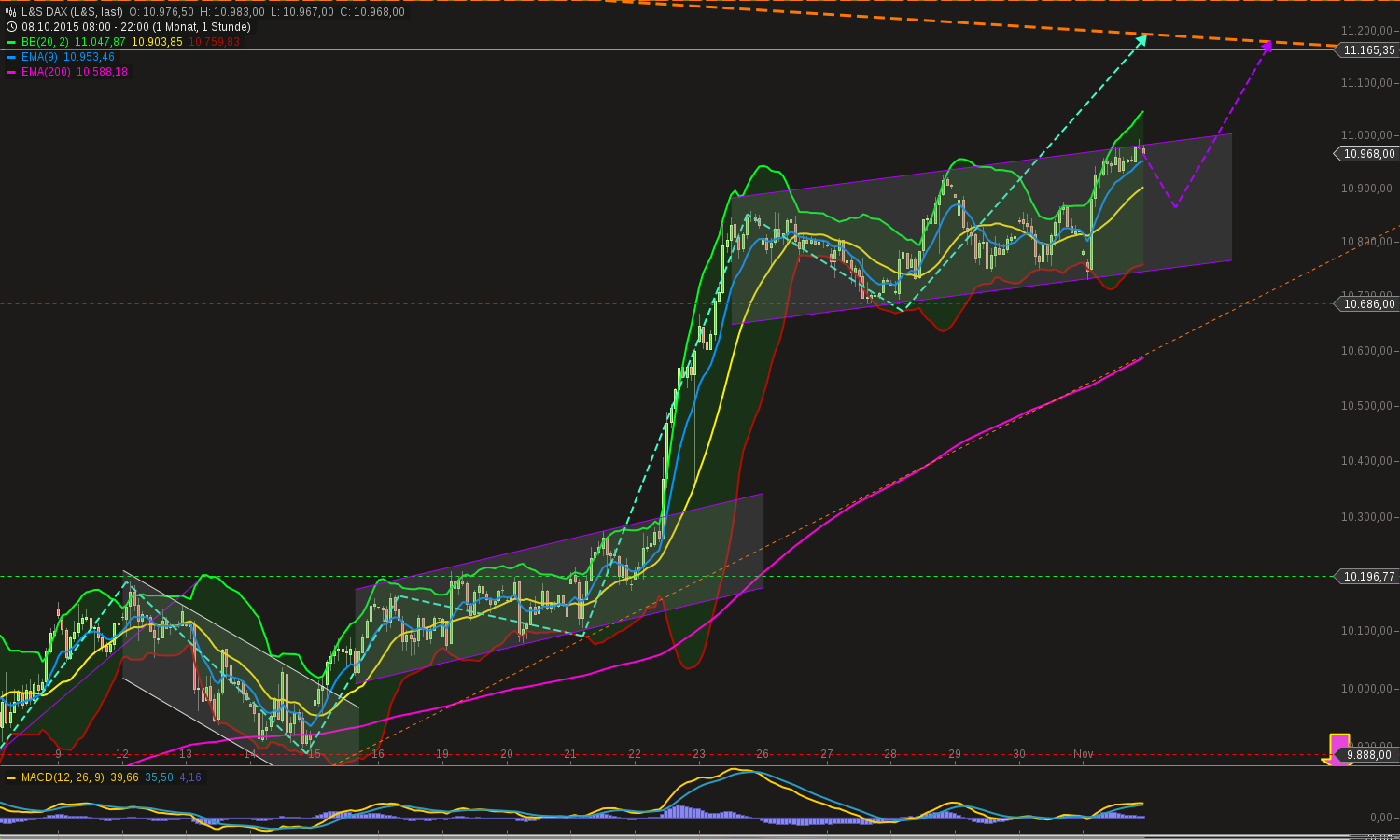Click date axis label 27
This screenshot has width=1400, height=840.
click(x=827, y=754)
